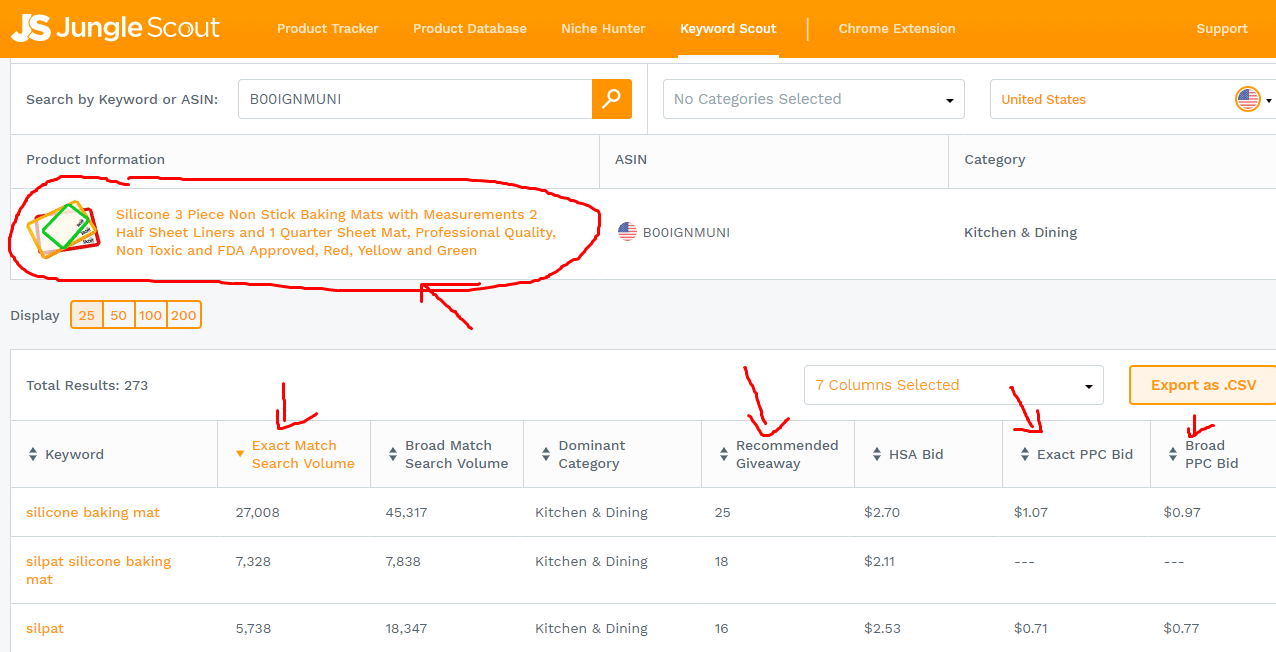
Task: Click the Kitchen & Dining product category text
Action: click(1020, 232)
